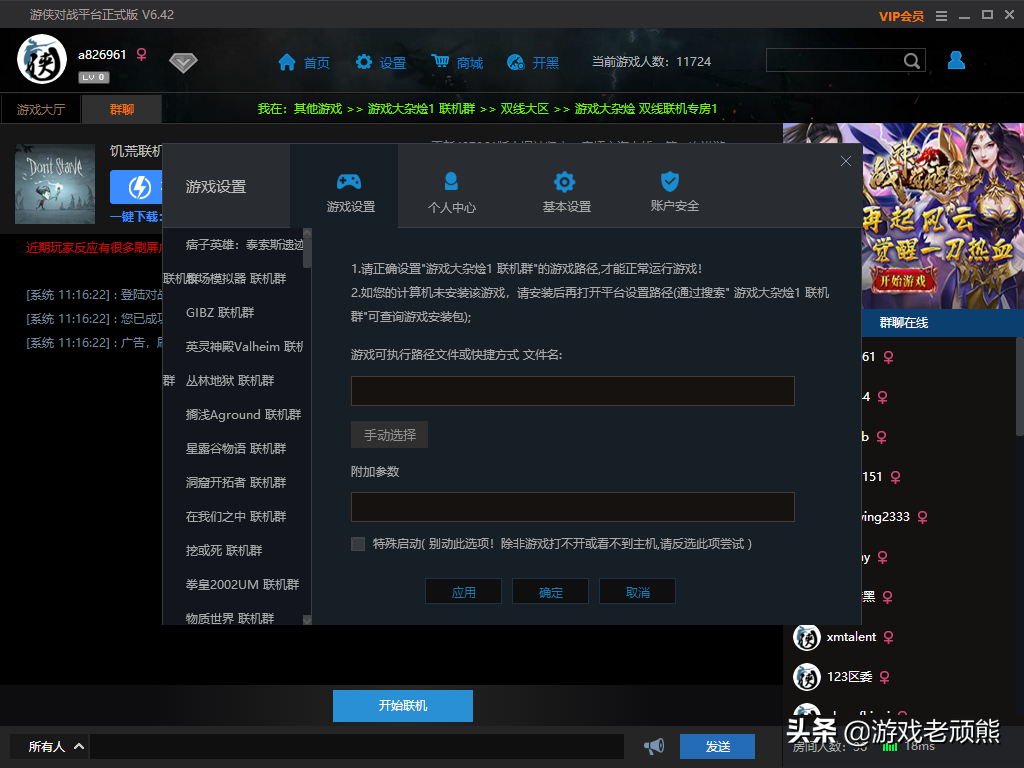Click the xmtalent user avatar
Image resolution: width=1024 pixels, height=768 pixels.
click(x=807, y=637)
